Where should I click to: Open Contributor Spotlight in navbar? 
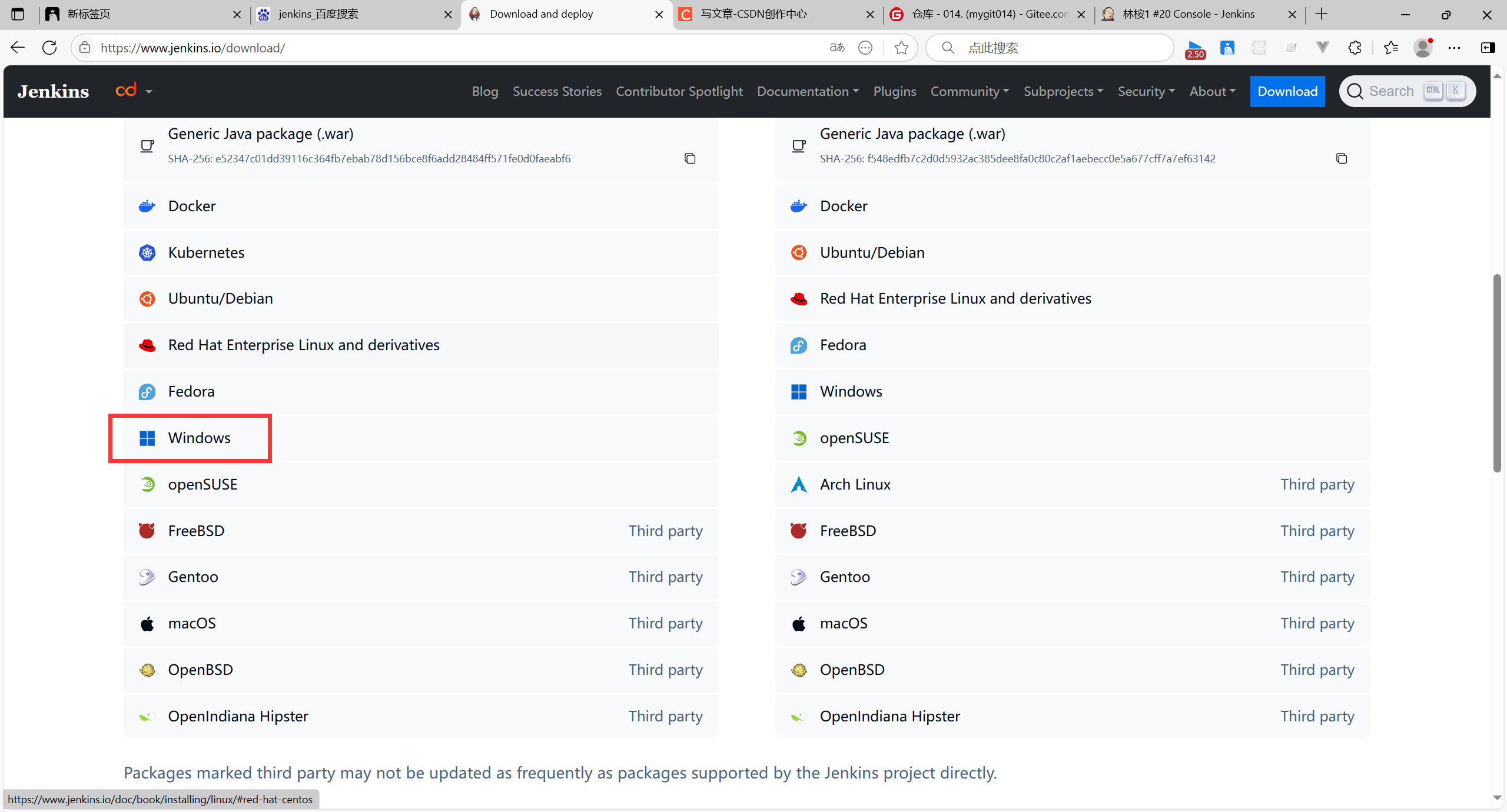[x=679, y=91]
